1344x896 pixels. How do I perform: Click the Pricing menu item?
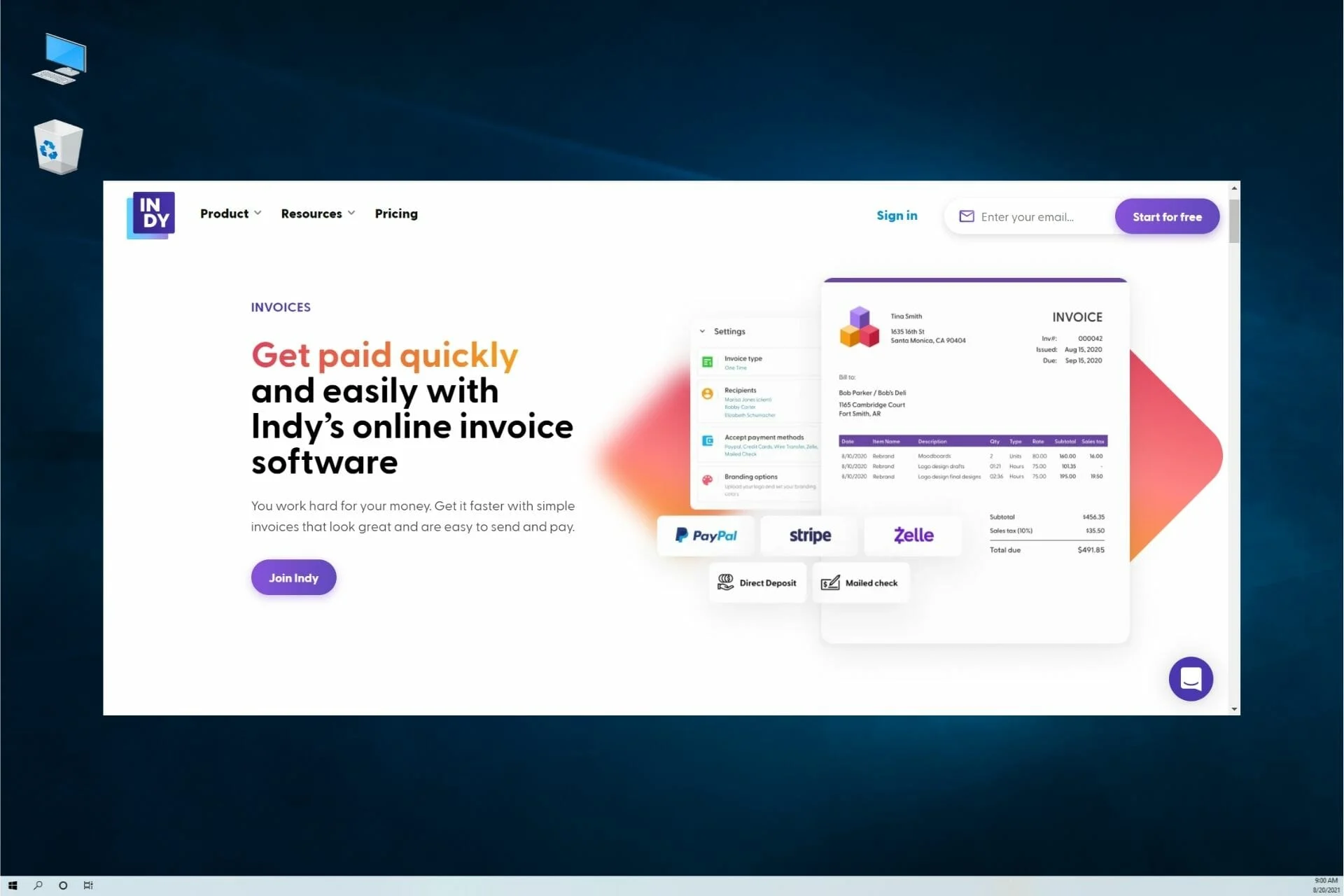click(396, 213)
